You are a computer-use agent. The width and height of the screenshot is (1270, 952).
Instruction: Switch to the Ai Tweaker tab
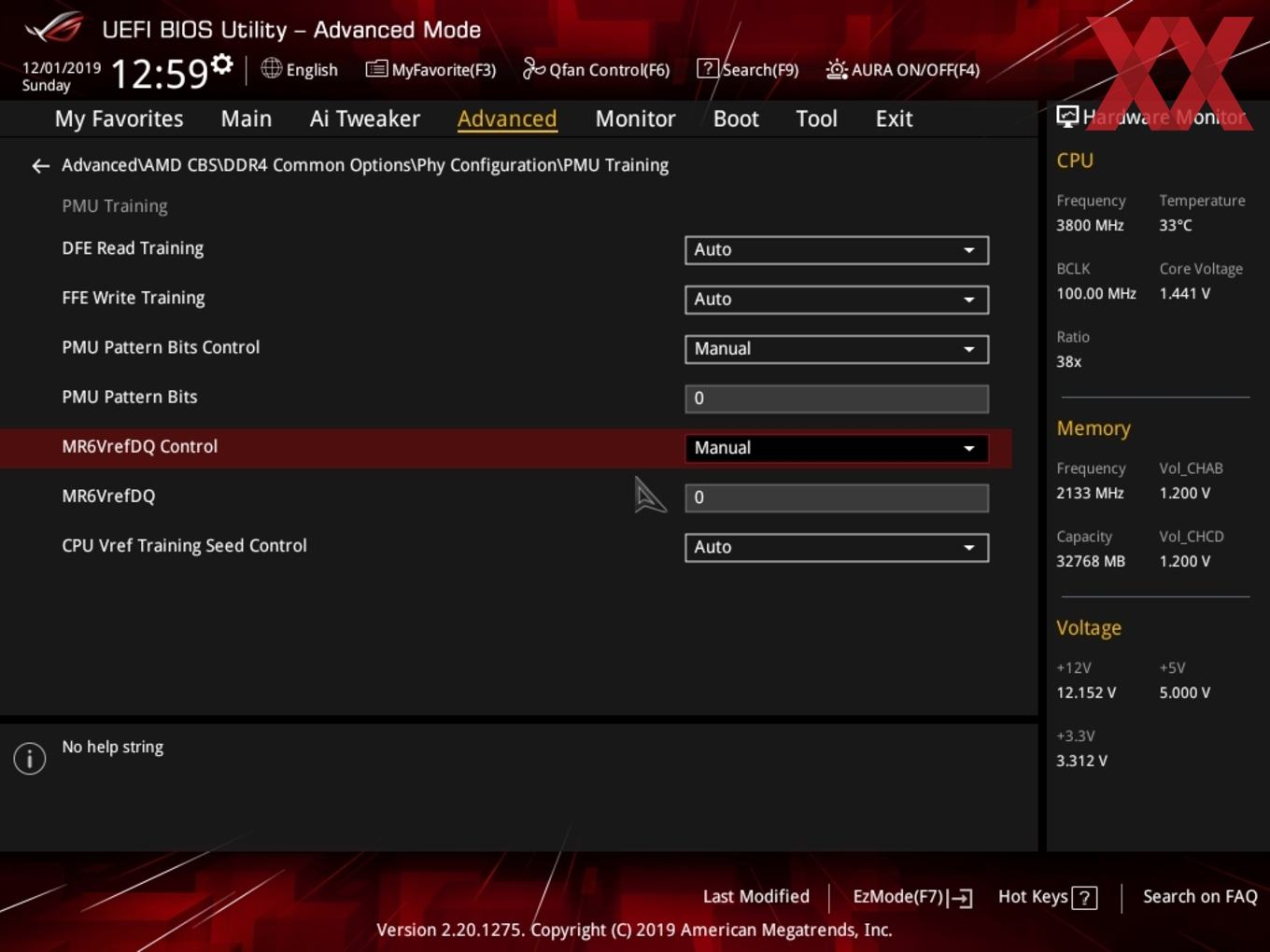(365, 119)
